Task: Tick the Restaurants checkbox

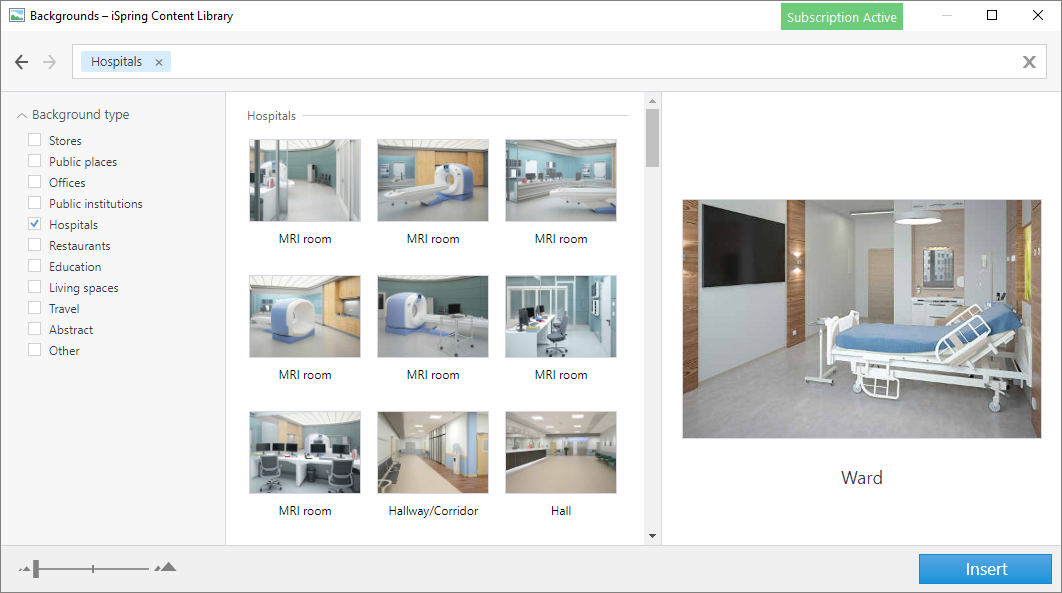Action: pyautogui.click(x=35, y=246)
